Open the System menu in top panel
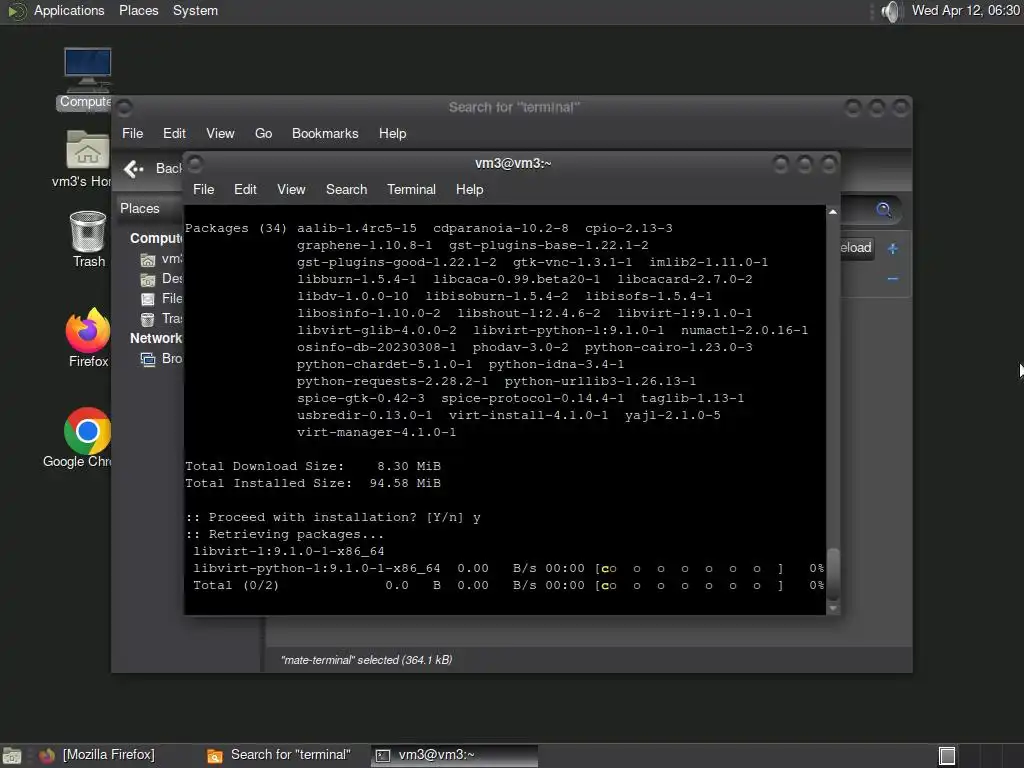This screenshot has width=1024, height=768. tap(195, 11)
